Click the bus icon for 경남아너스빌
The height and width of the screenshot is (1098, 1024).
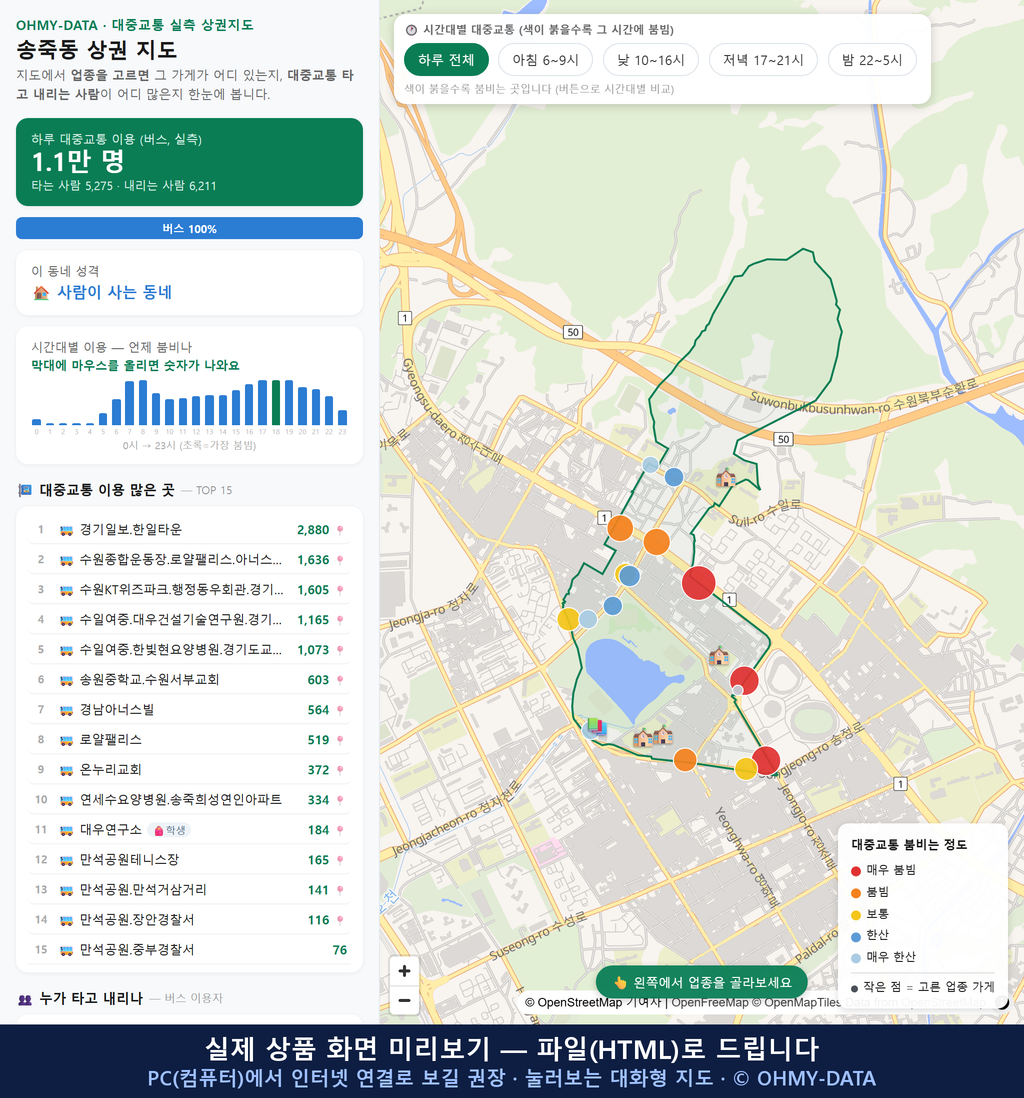(67, 710)
